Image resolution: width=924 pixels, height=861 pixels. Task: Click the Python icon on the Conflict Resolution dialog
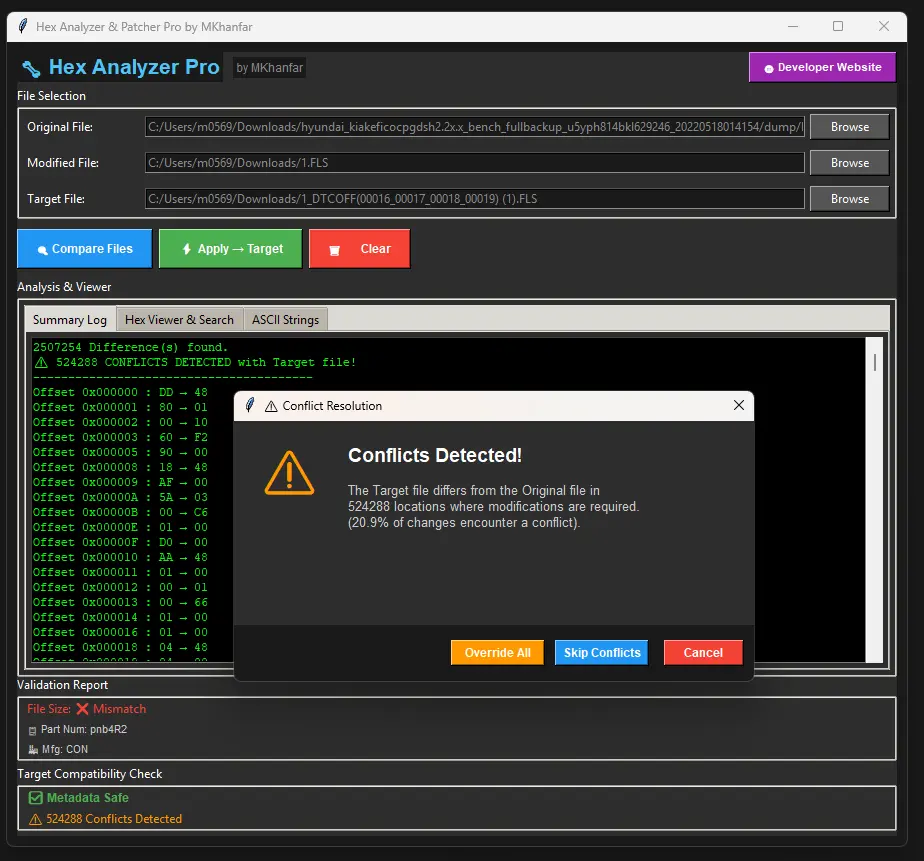[250, 406]
